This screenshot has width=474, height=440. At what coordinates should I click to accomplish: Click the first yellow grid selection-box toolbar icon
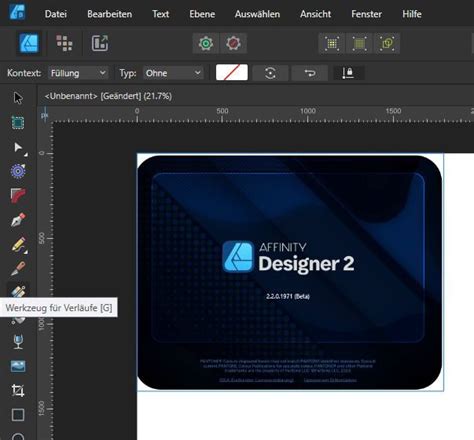[332, 43]
